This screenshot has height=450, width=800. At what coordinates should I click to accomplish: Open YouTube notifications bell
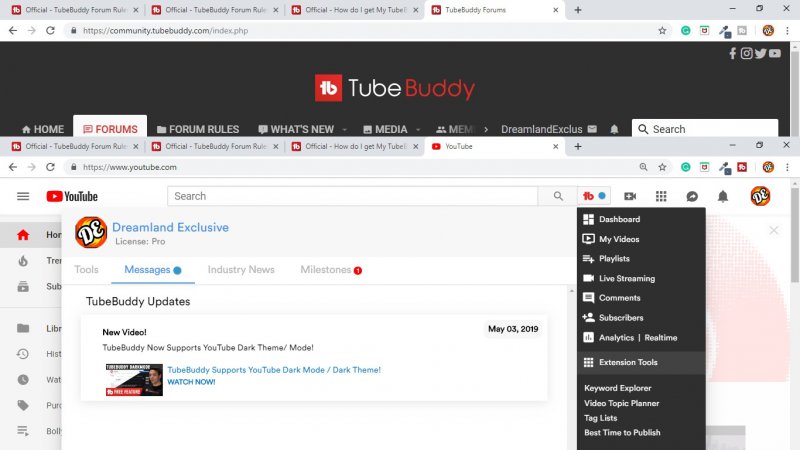[723, 196]
